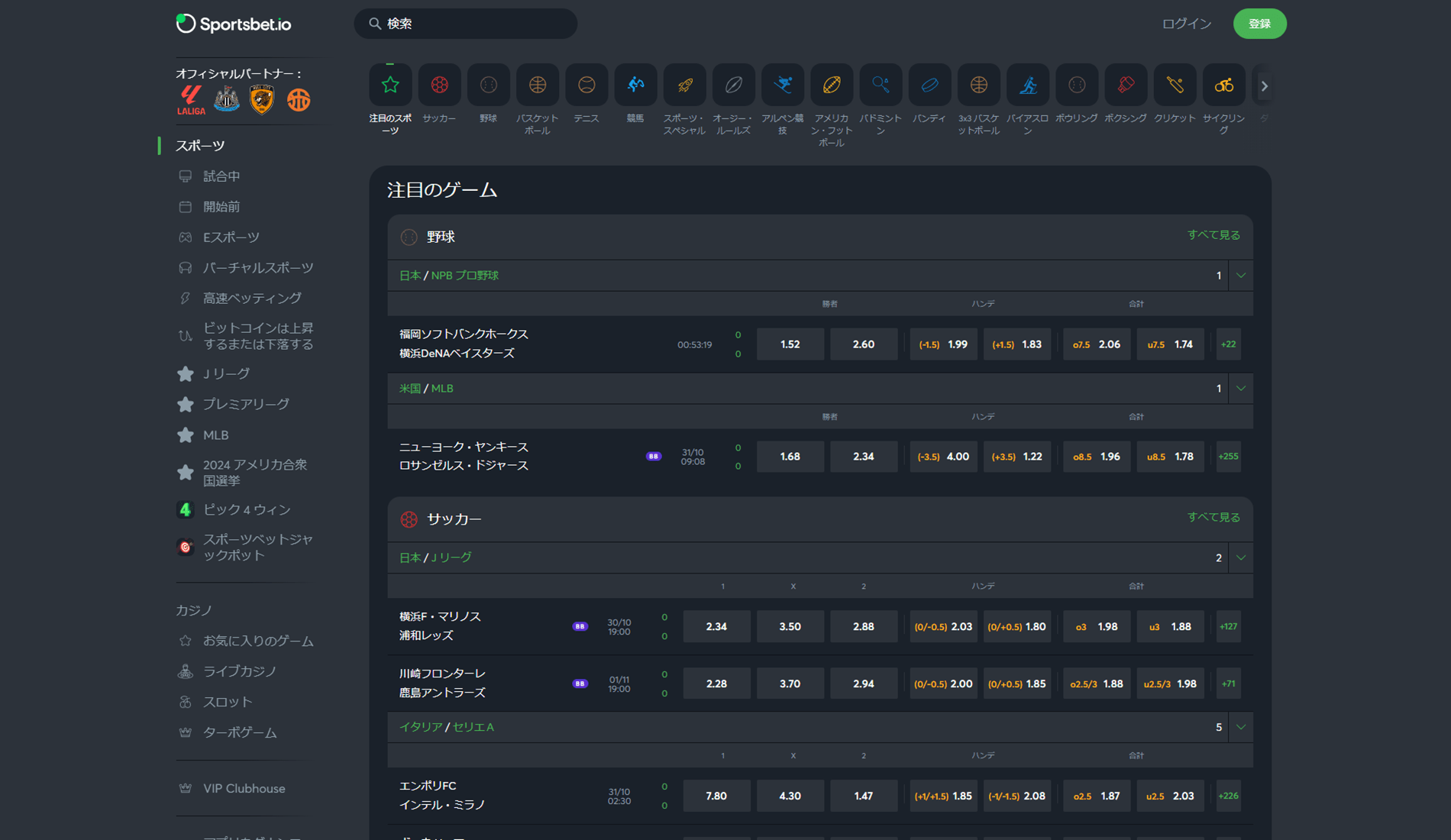Screen dimensions: 1451x840
Task: Select the 1.47 odds for Inter Milan
Action: click(x=864, y=796)
